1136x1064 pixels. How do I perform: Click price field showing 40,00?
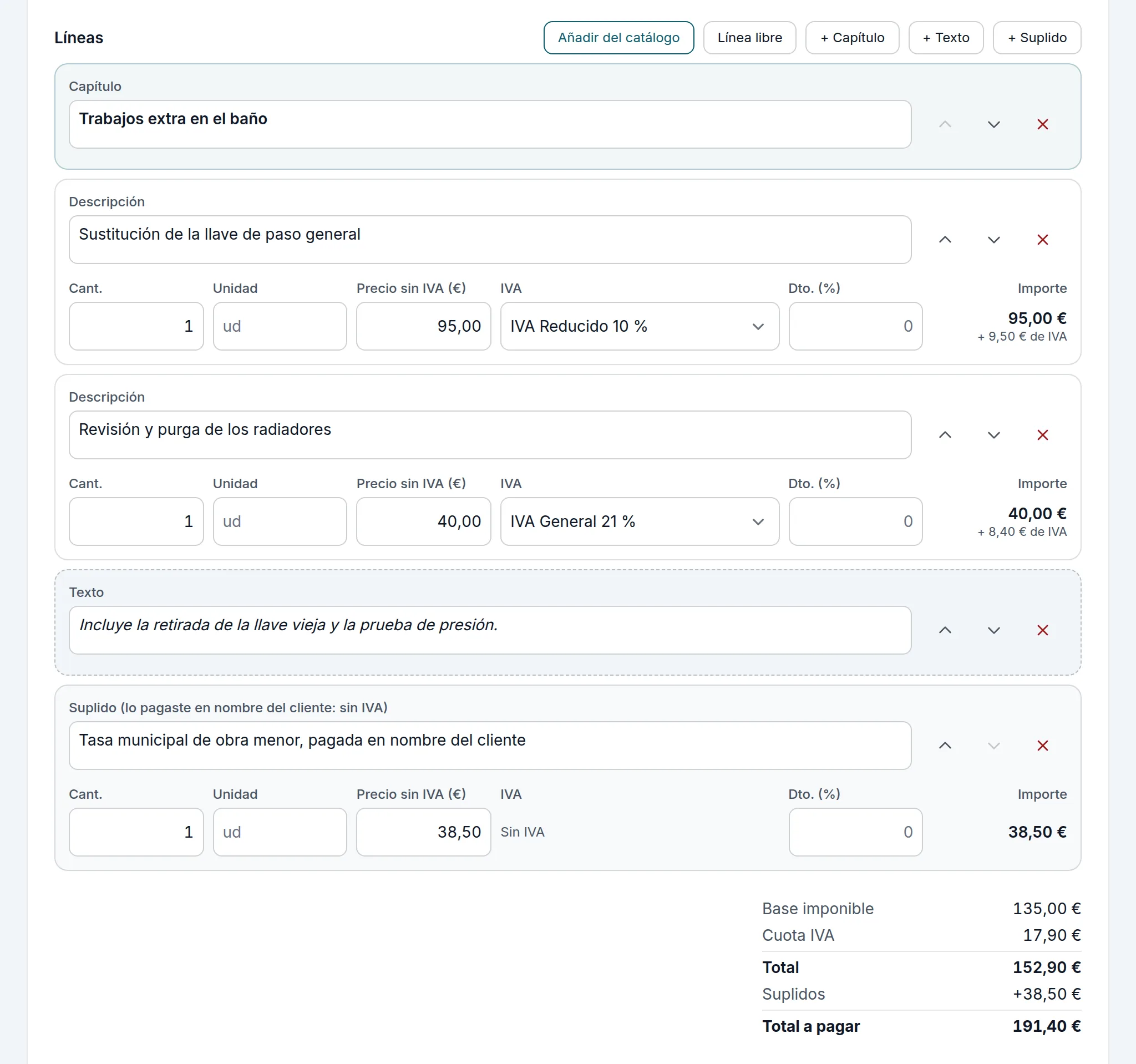[423, 521]
